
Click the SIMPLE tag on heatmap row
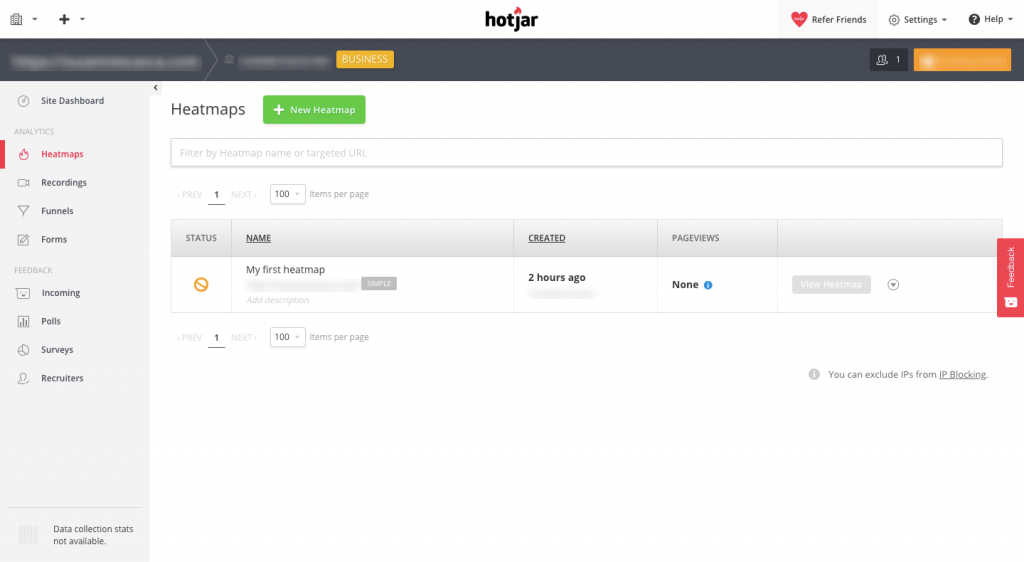379,283
